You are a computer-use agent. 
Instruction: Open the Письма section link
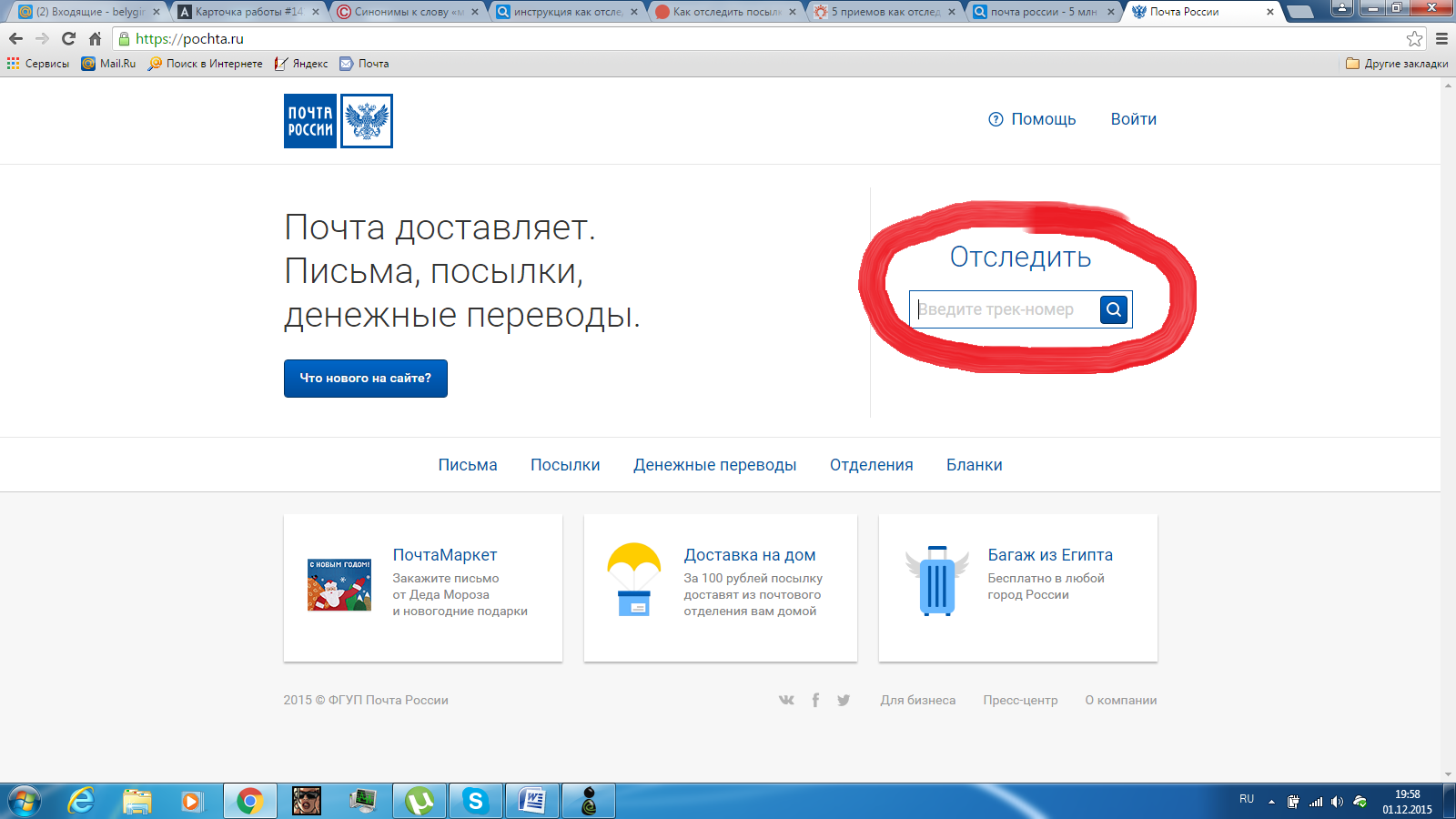pyautogui.click(x=468, y=465)
